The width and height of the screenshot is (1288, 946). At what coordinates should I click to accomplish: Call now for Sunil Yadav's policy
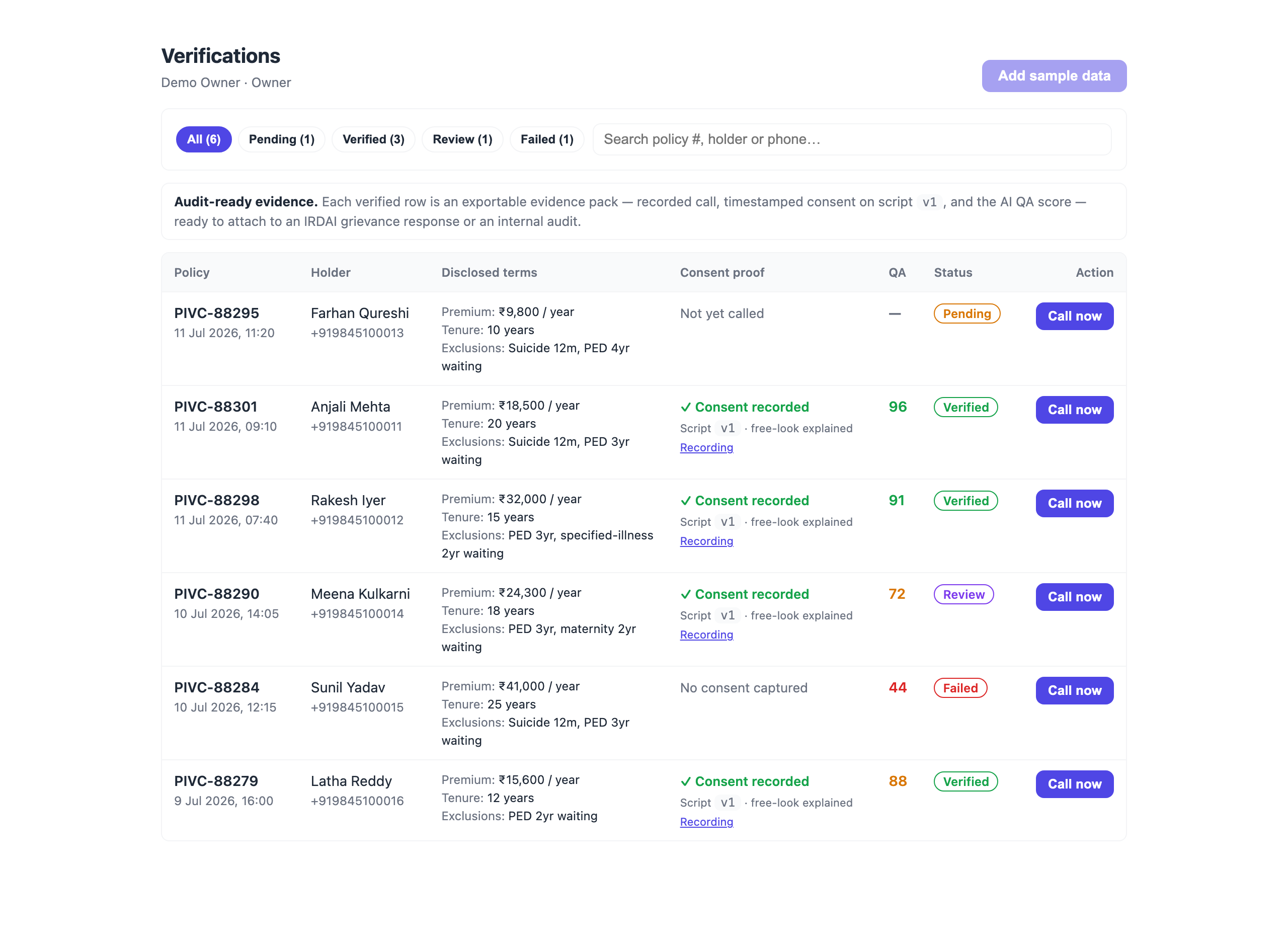coord(1074,690)
